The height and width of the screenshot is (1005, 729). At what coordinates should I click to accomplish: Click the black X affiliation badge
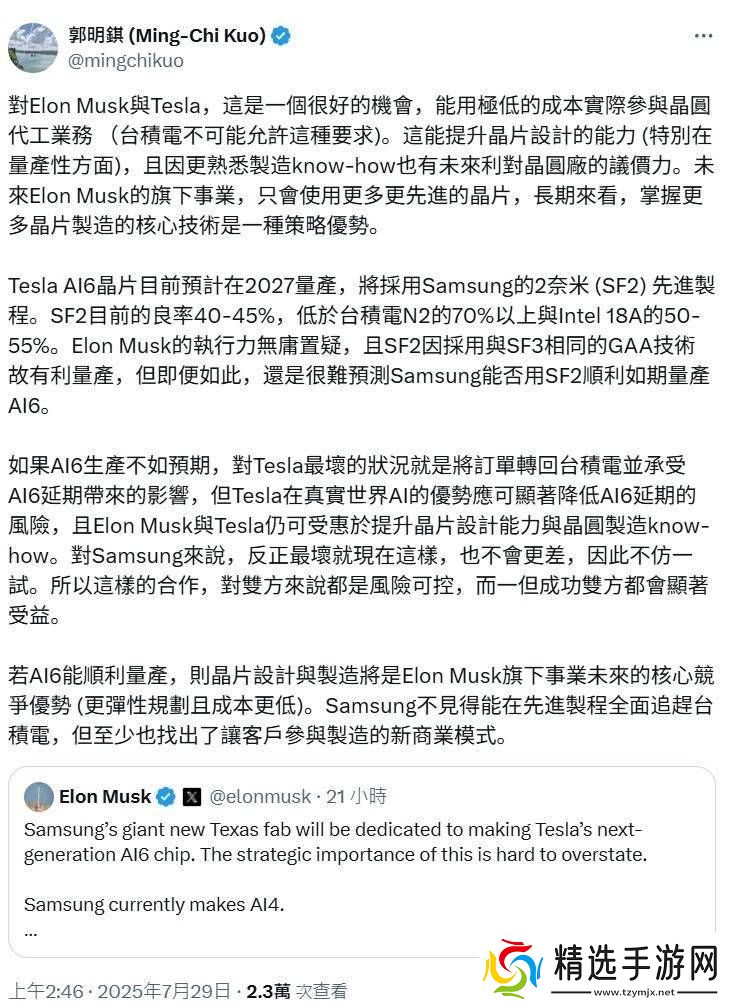click(x=192, y=797)
